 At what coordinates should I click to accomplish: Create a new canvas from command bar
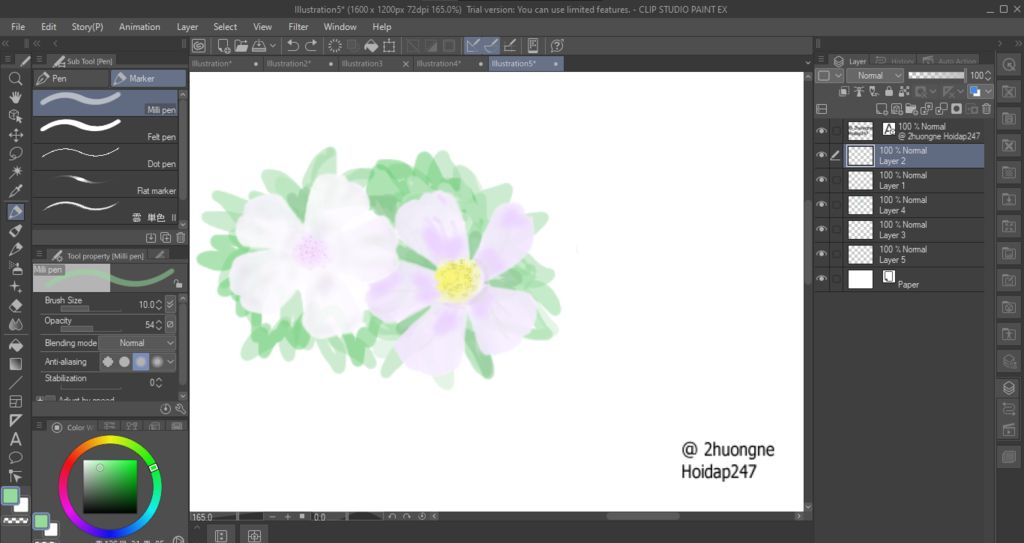point(223,46)
